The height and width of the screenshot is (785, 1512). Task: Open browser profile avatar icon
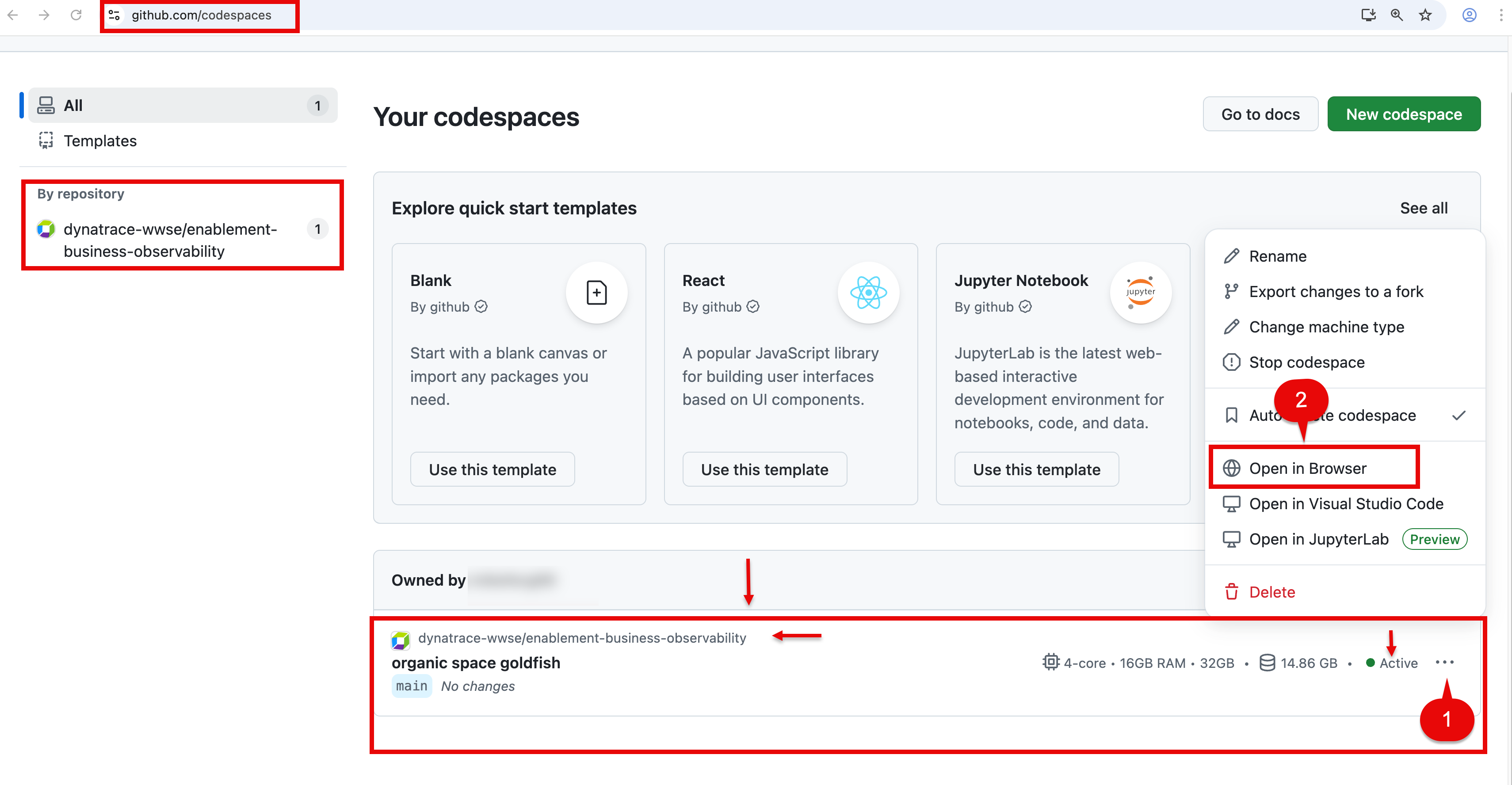tap(1469, 15)
